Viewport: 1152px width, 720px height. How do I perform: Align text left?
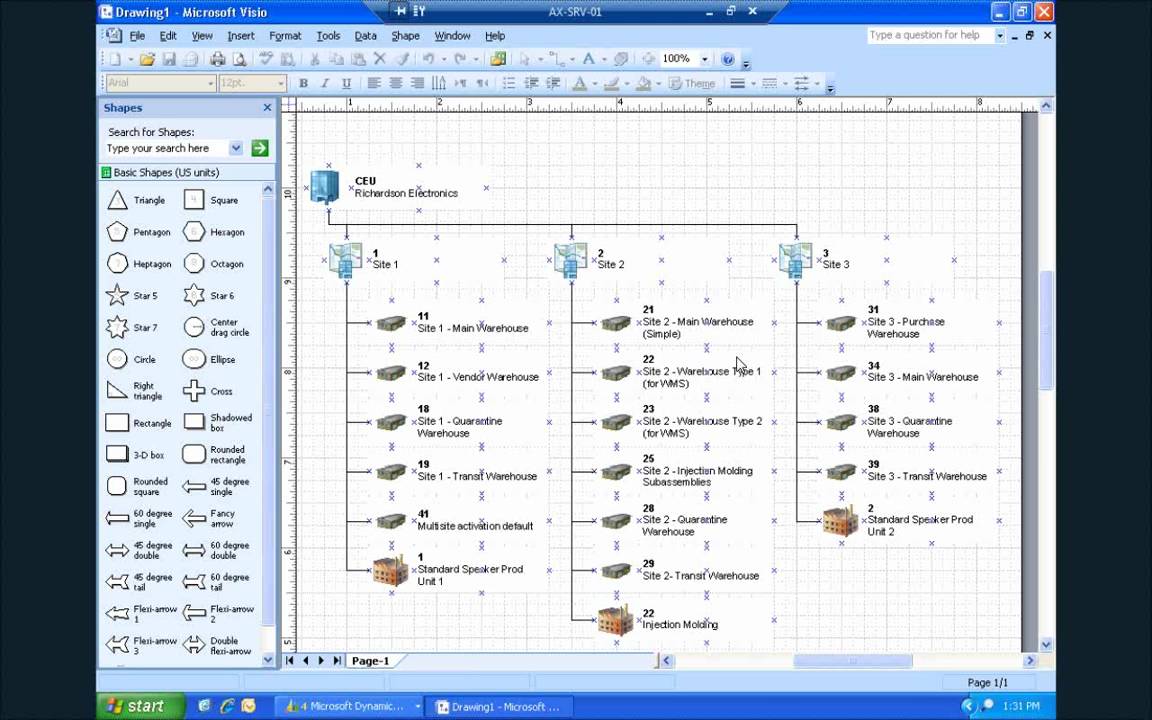[x=374, y=83]
